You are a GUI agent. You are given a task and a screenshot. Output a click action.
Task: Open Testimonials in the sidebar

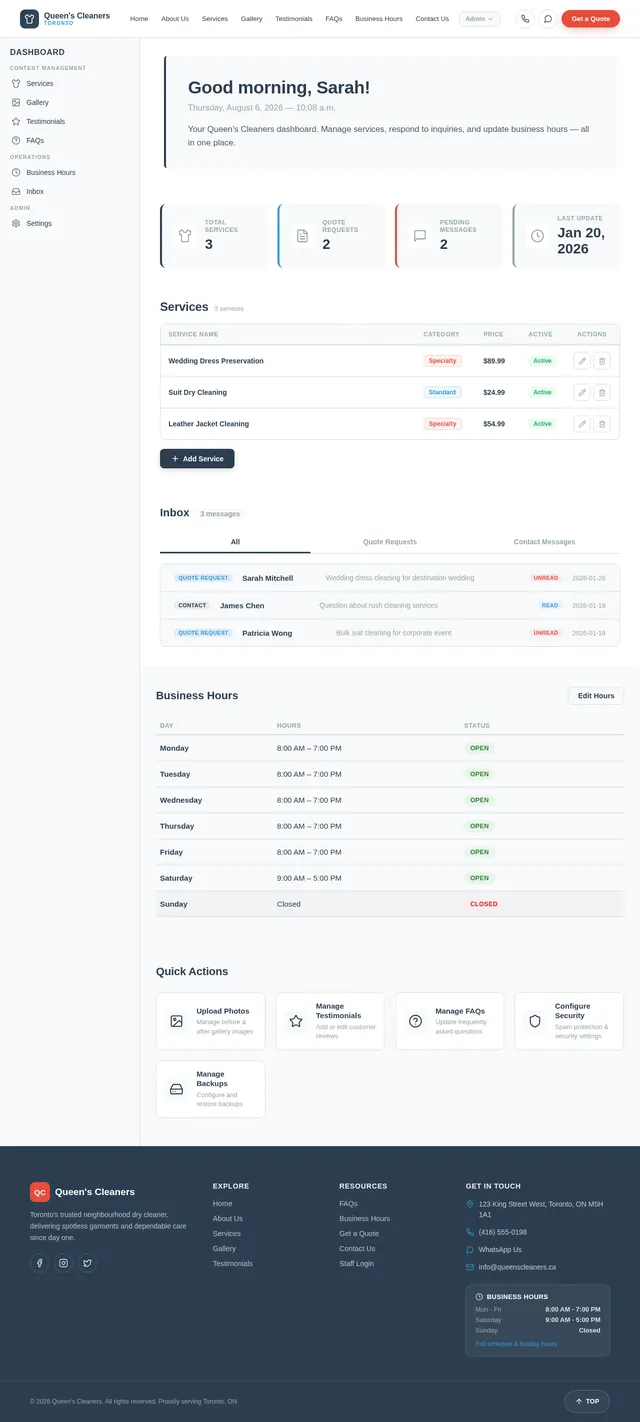pyautogui.click(x=69, y=122)
